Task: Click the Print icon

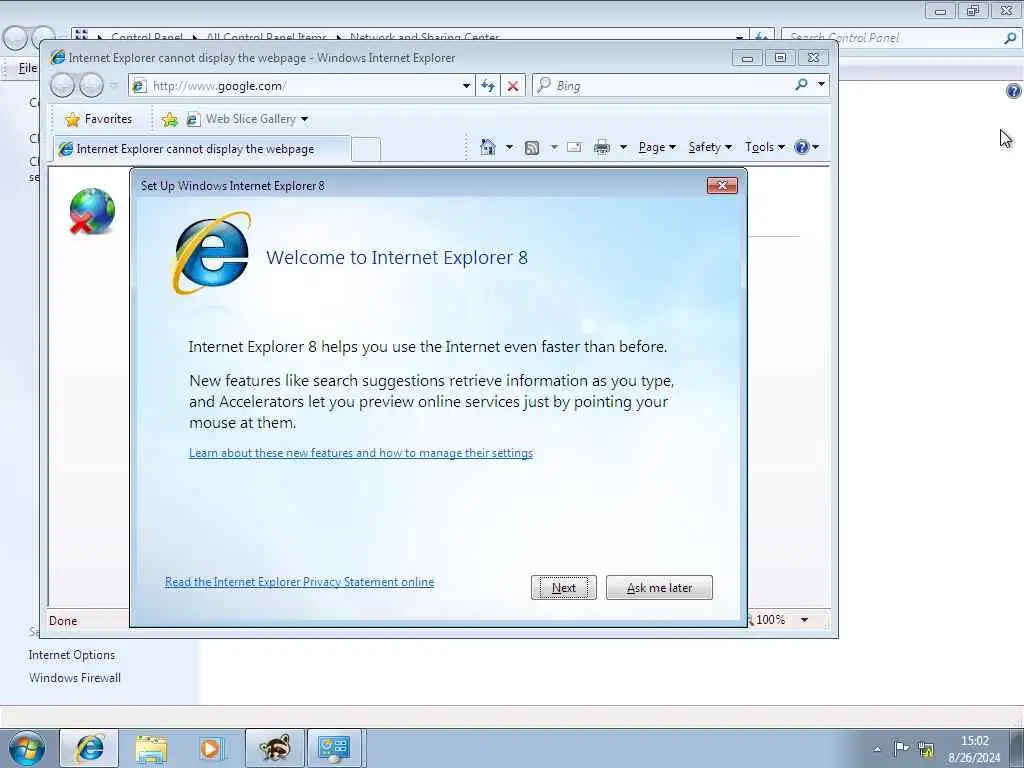Action: click(601, 147)
